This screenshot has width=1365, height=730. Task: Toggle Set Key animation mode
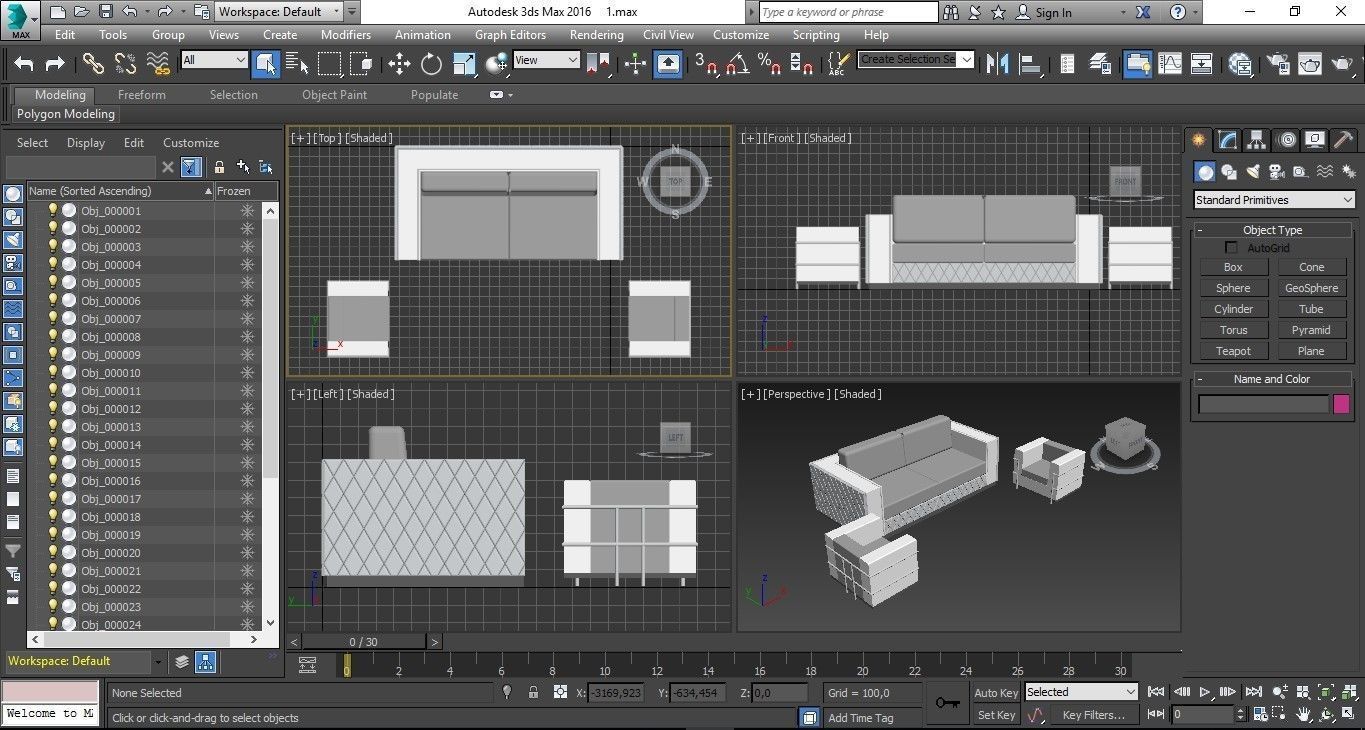(x=996, y=715)
